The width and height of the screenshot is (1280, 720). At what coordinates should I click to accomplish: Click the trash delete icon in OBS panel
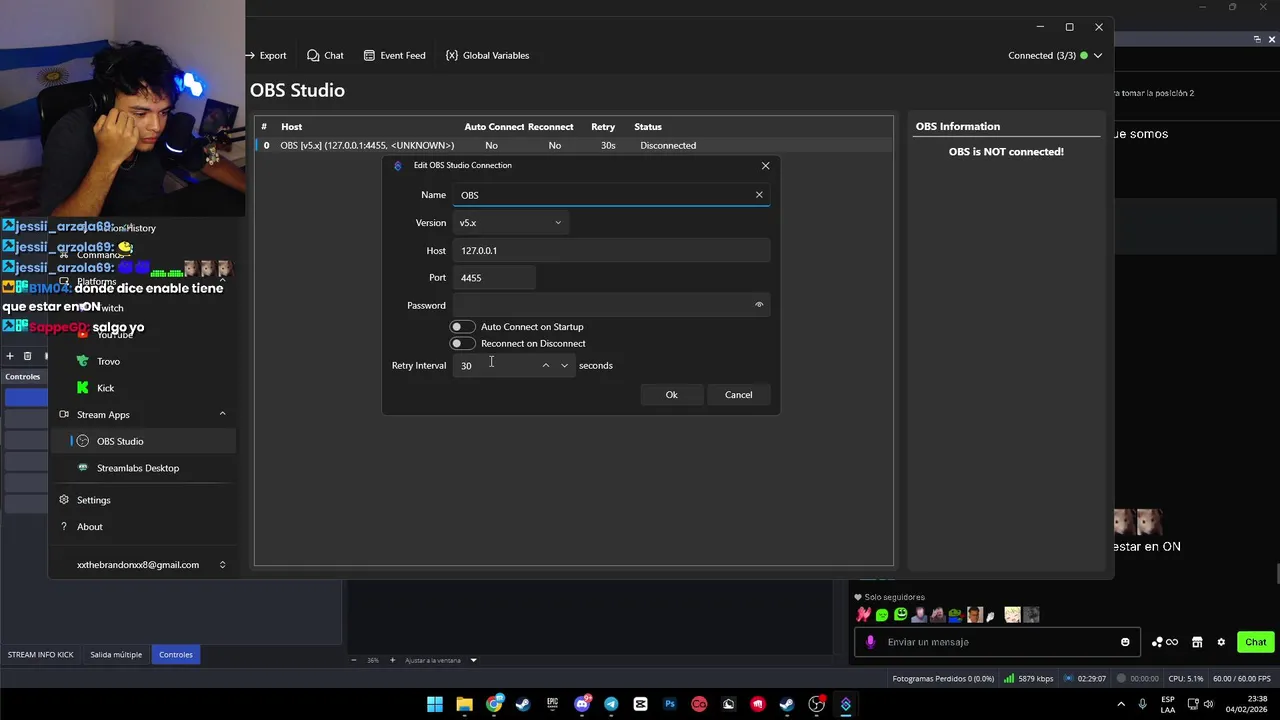[27, 356]
